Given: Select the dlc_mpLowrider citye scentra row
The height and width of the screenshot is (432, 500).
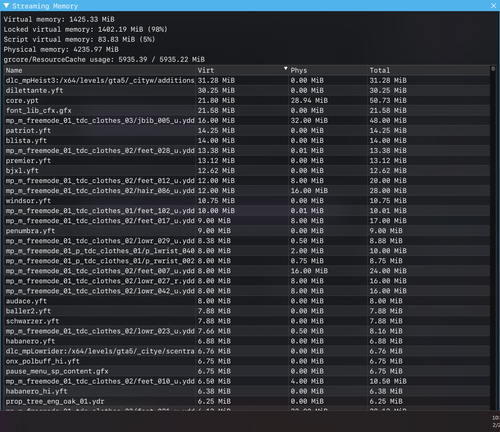Looking at the screenshot, I should 247,351.
